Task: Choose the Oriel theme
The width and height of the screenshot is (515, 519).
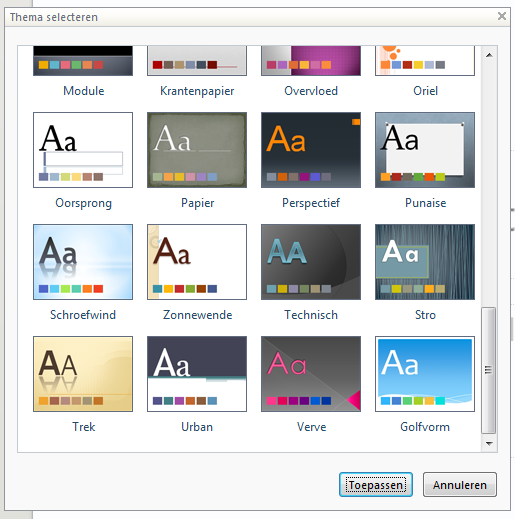Action: (425, 61)
